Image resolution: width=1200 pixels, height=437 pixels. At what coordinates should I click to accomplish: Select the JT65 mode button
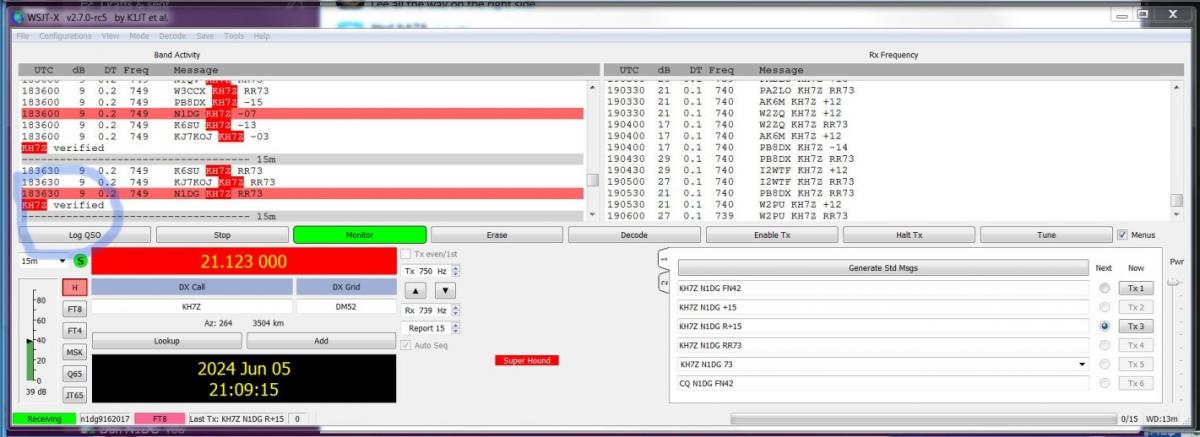75,395
